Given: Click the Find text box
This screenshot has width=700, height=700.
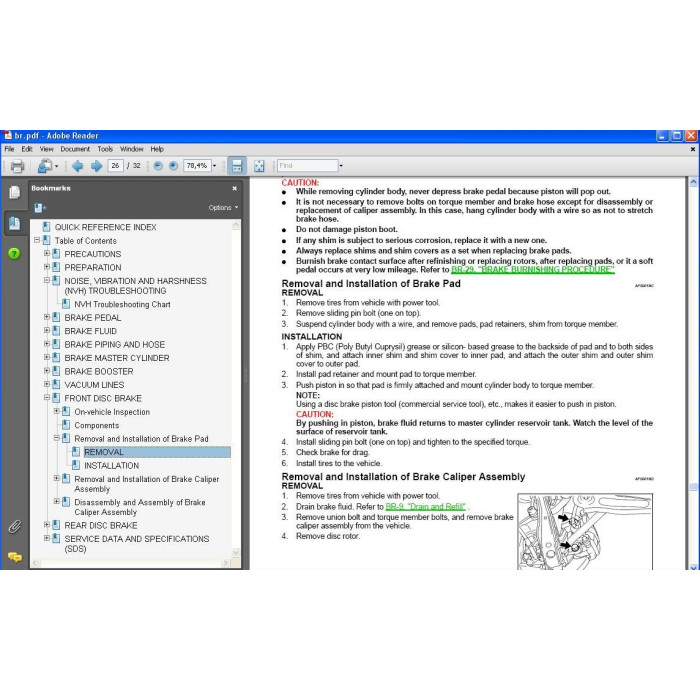Looking at the screenshot, I should 308,166.
